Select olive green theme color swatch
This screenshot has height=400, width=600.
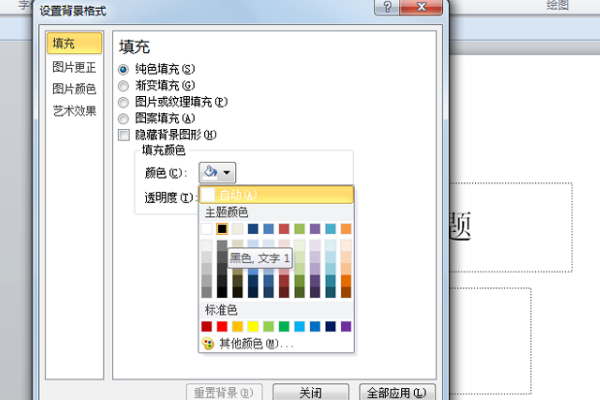300,229
